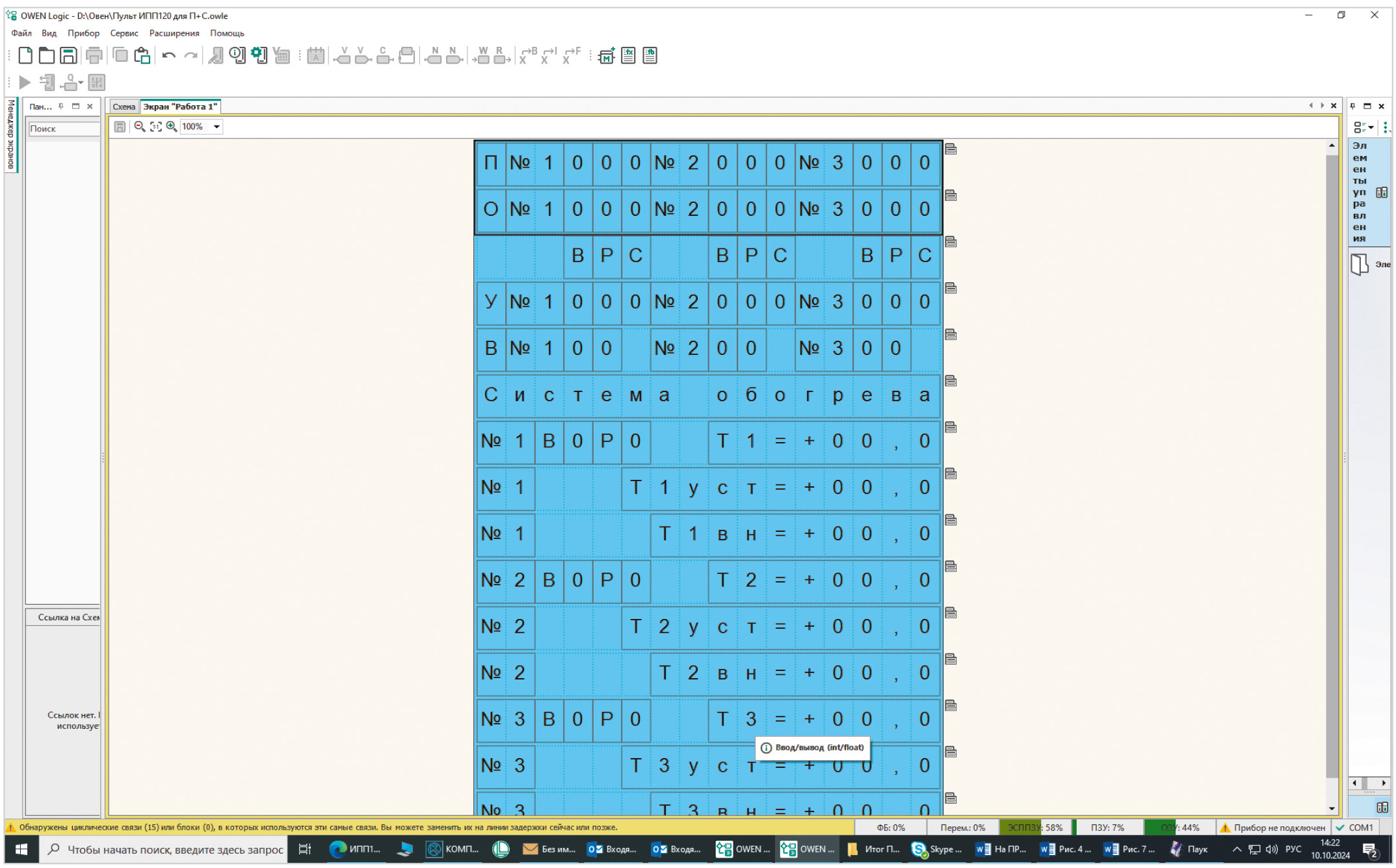
Task: Click the undo arrow in toolbar
Action: 168,56
